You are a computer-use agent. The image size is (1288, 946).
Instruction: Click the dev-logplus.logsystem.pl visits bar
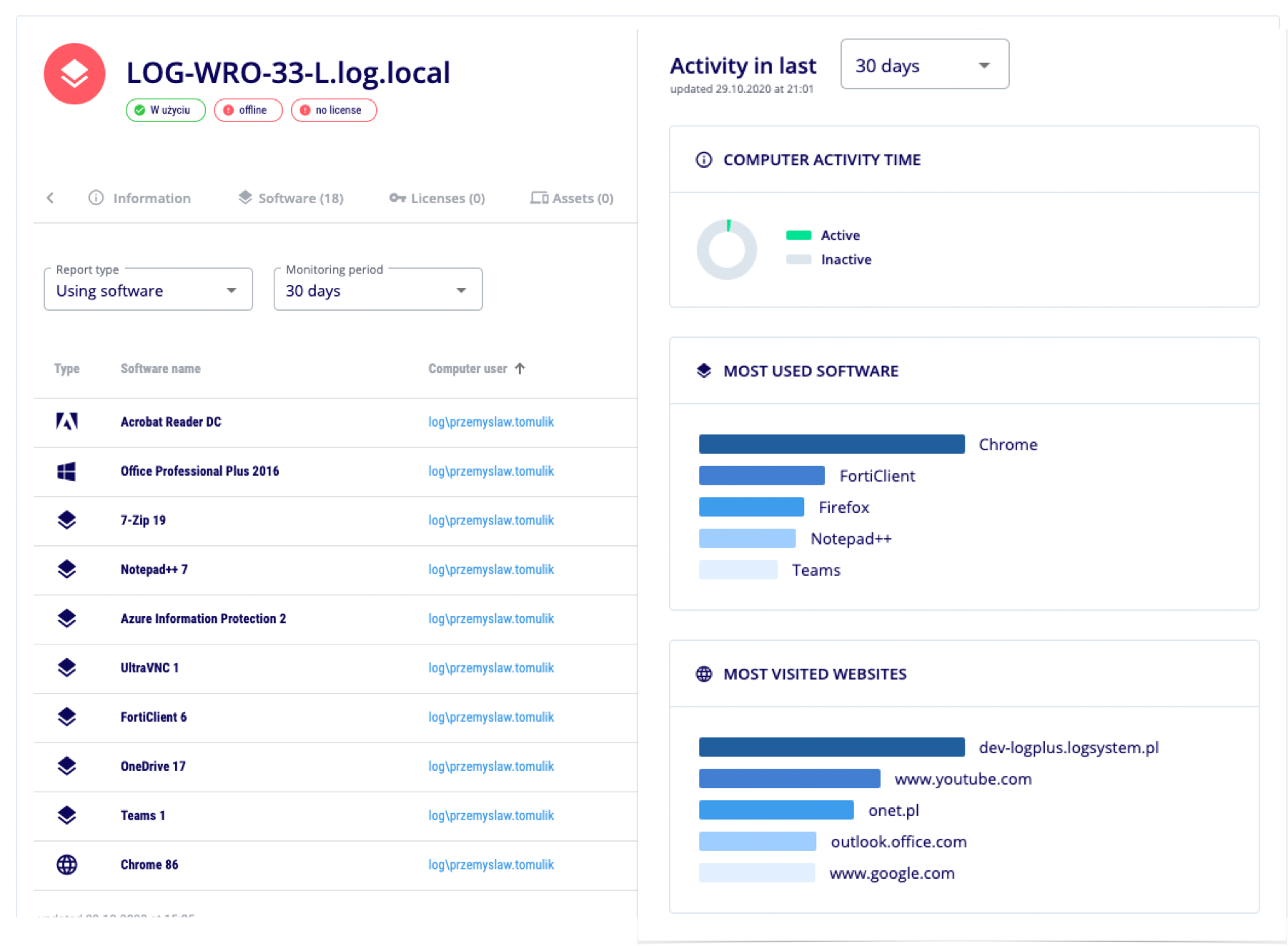pos(832,747)
